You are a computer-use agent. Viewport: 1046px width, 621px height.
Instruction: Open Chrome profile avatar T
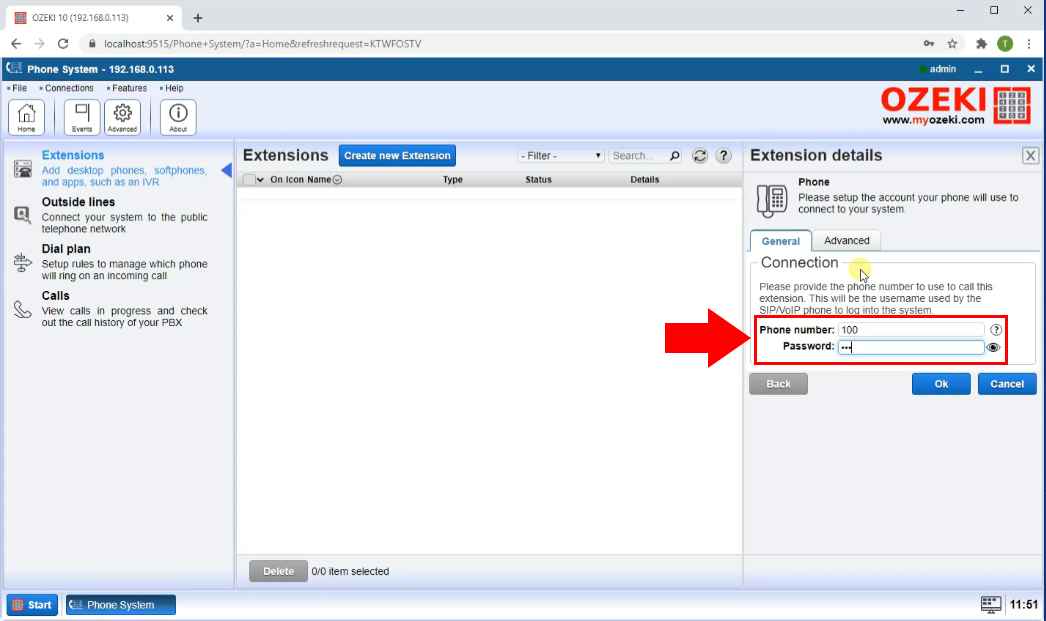[x=1005, y=44]
